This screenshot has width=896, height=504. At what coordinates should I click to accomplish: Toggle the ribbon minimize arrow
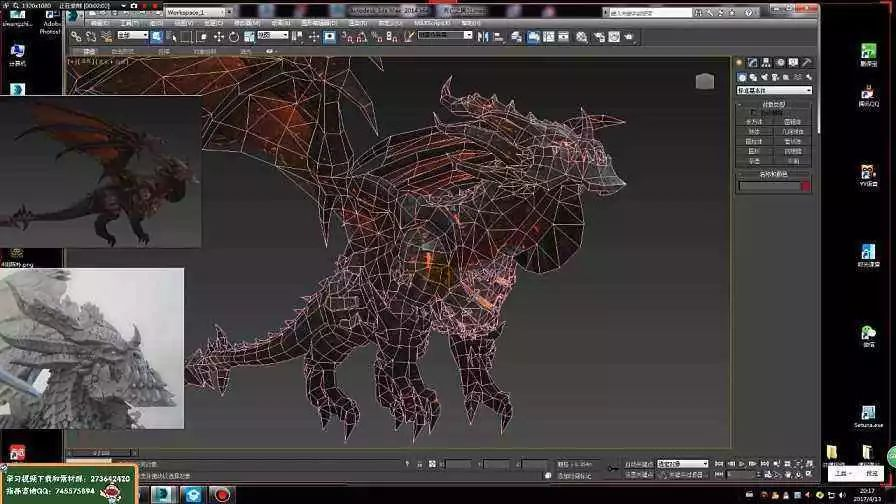point(270,51)
